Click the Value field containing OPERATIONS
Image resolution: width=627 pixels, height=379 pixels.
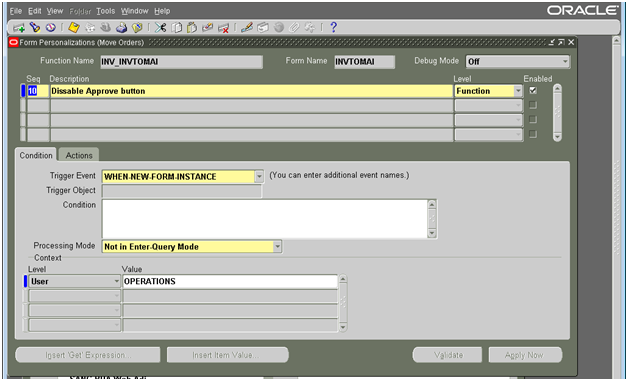(230, 281)
